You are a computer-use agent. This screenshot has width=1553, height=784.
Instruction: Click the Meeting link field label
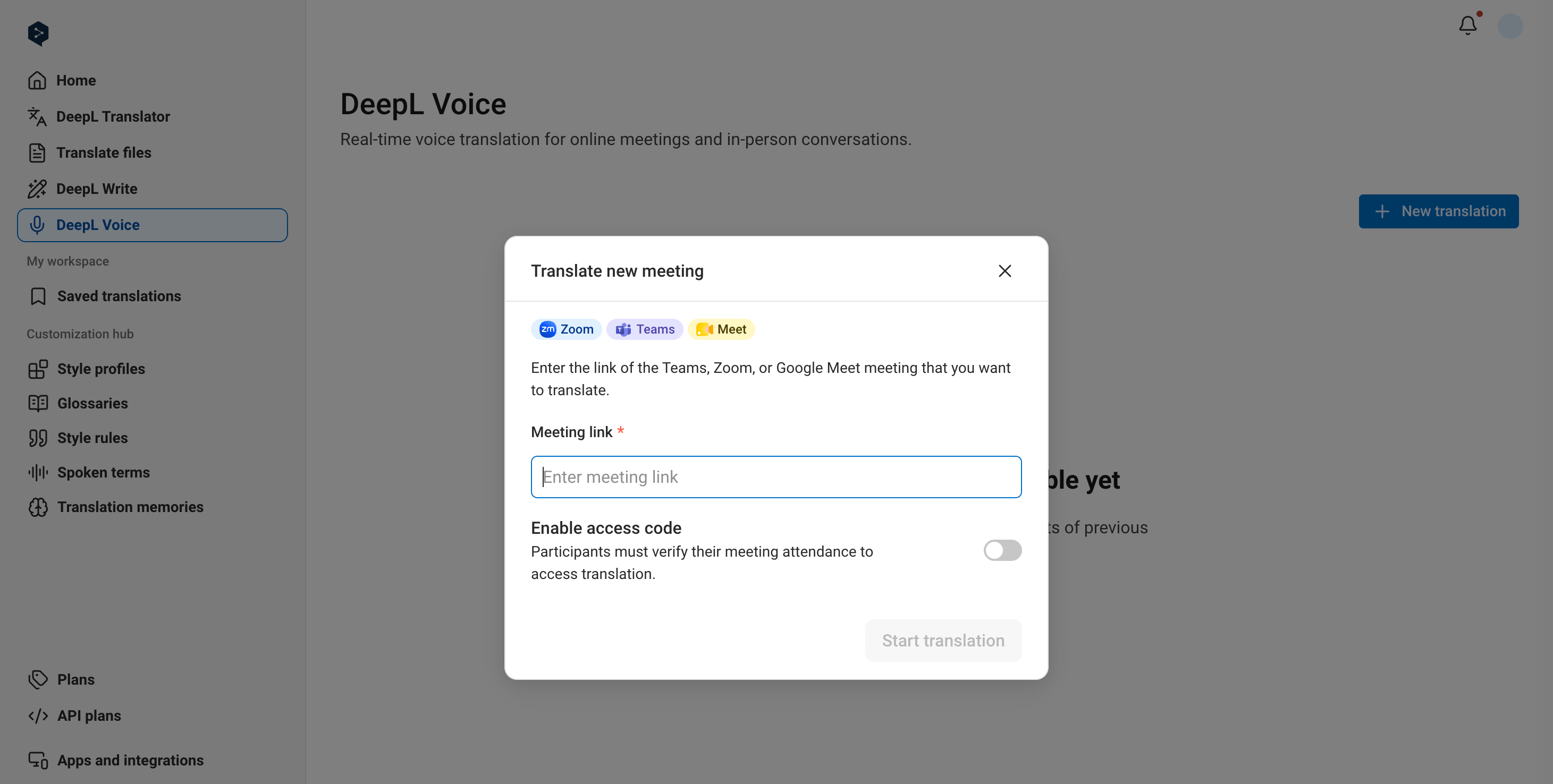pos(571,432)
